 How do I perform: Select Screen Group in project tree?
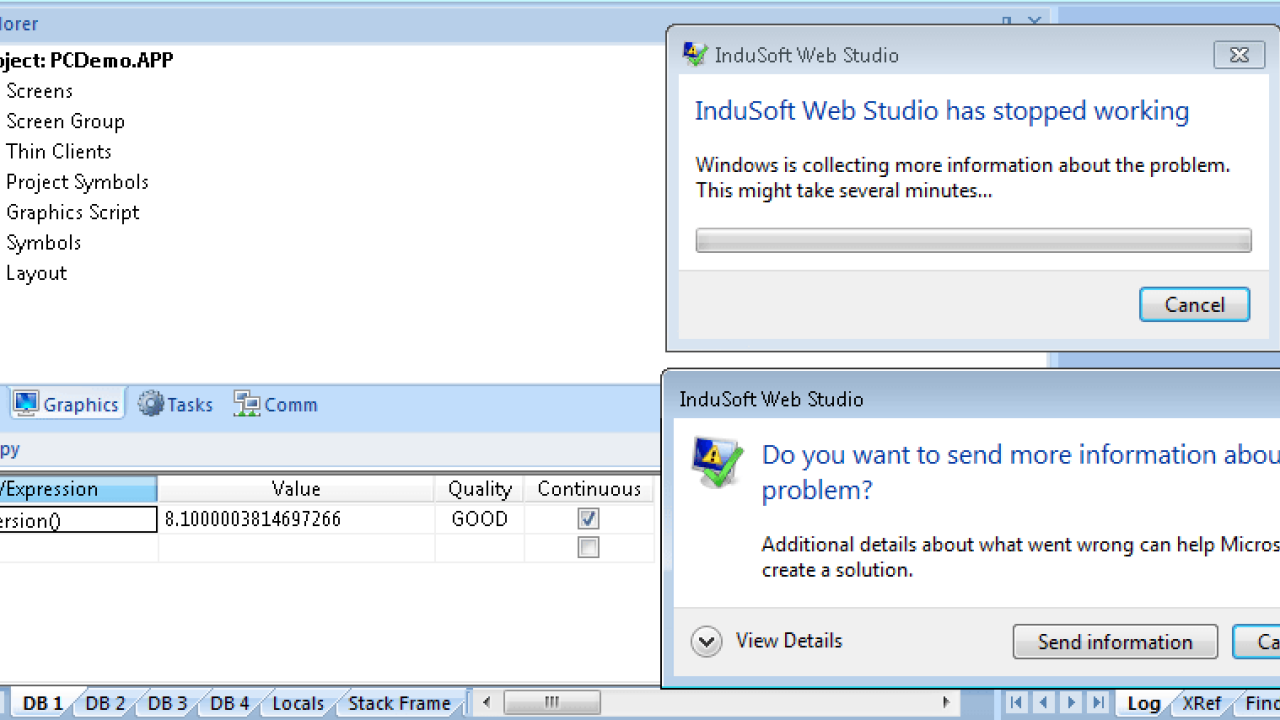pos(65,121)
